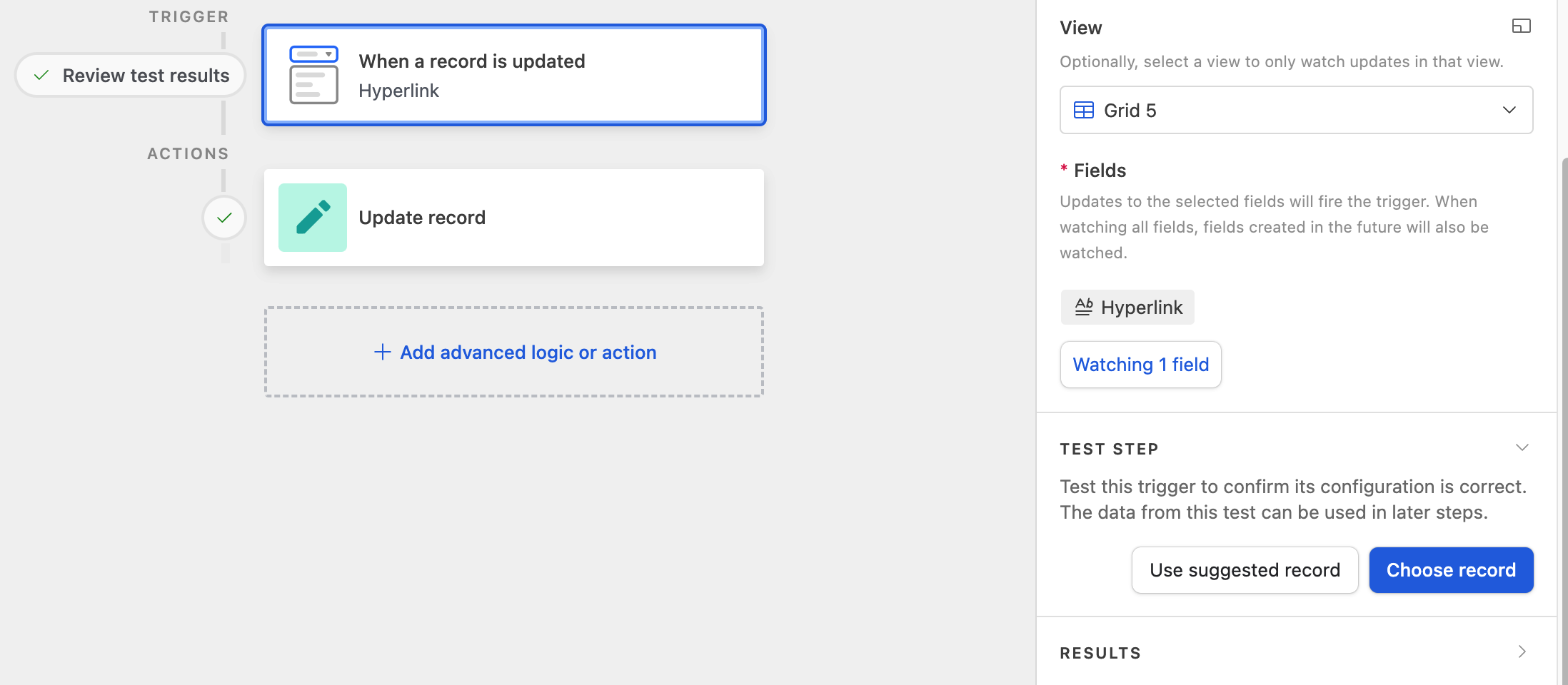Expand the Results section
Viewport: 1568px width, 685px height.
(1522, 651)
